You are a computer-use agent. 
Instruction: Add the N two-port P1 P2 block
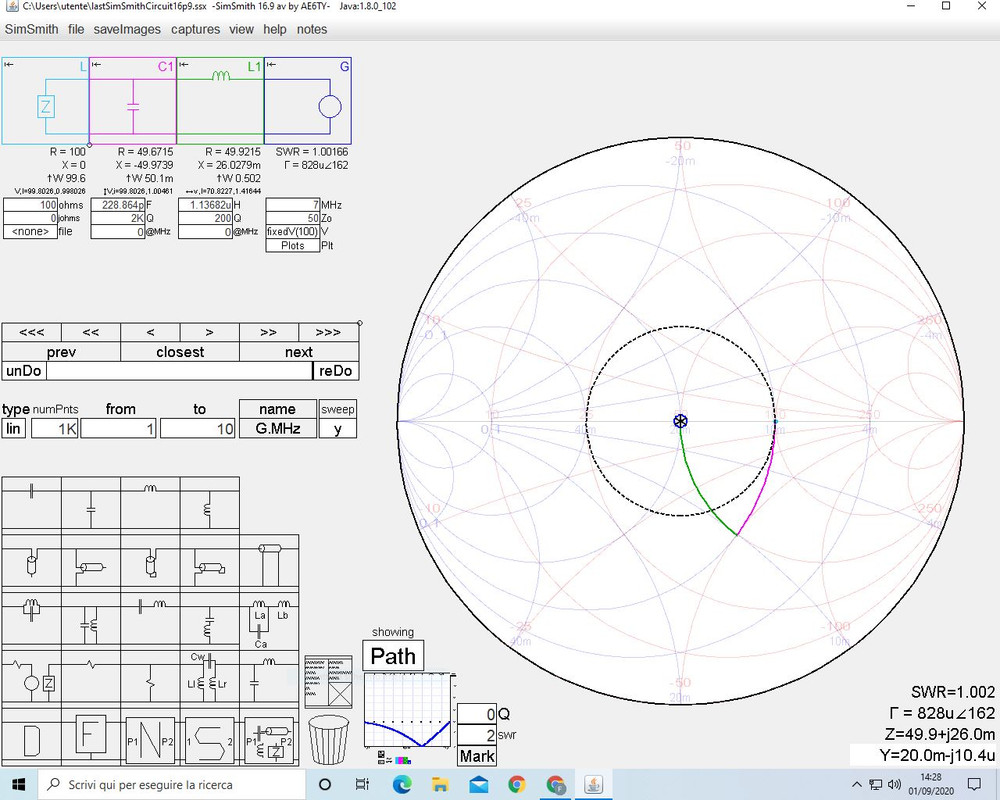[x=151, y=740]
